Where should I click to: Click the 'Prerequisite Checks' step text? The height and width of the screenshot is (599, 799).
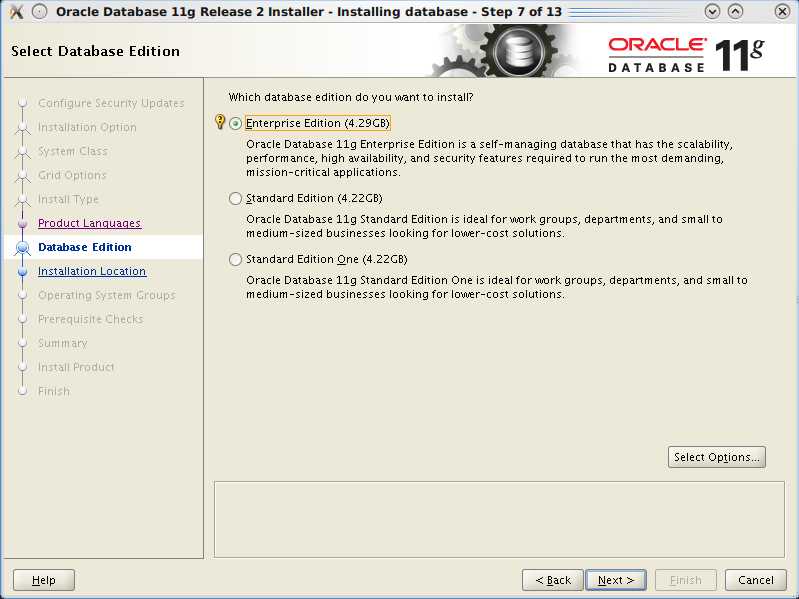pos(91,319)
